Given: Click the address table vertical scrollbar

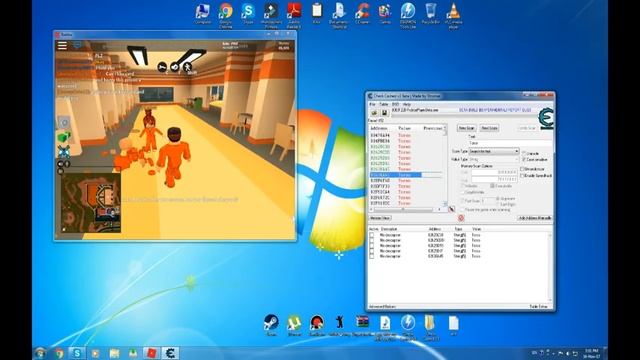Looking at the screenshot, I should pos(550,267).
